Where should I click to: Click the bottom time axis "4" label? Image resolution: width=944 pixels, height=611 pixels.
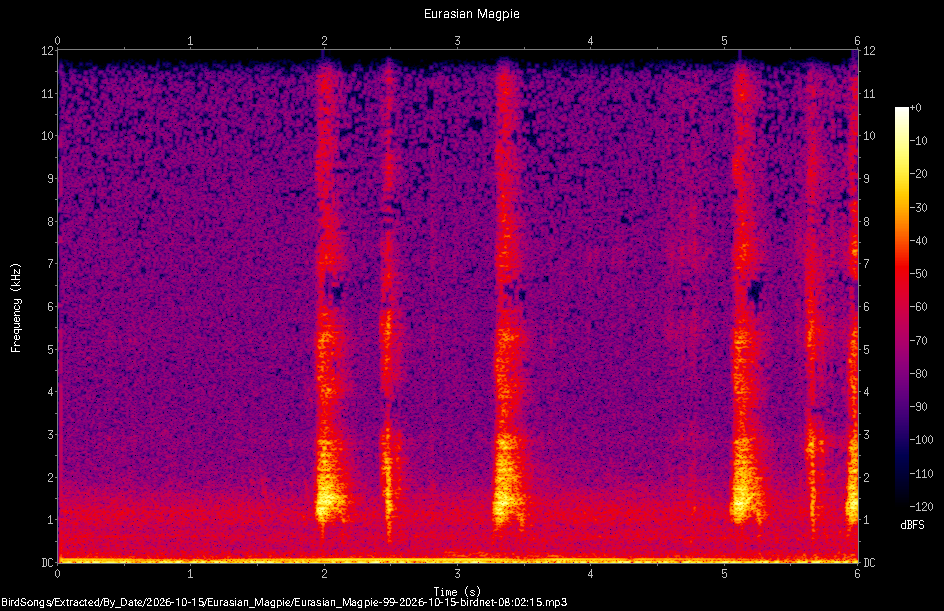591,574
